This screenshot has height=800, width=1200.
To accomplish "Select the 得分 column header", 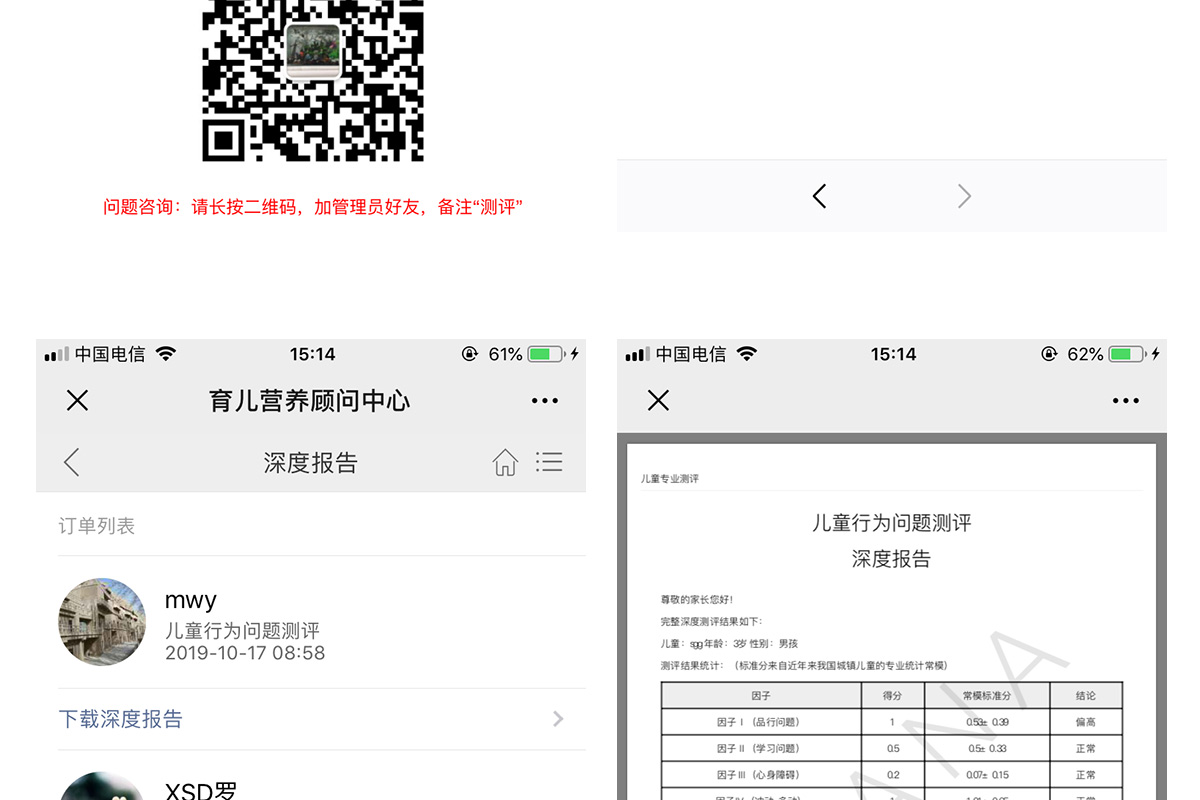I will (893, 696).
